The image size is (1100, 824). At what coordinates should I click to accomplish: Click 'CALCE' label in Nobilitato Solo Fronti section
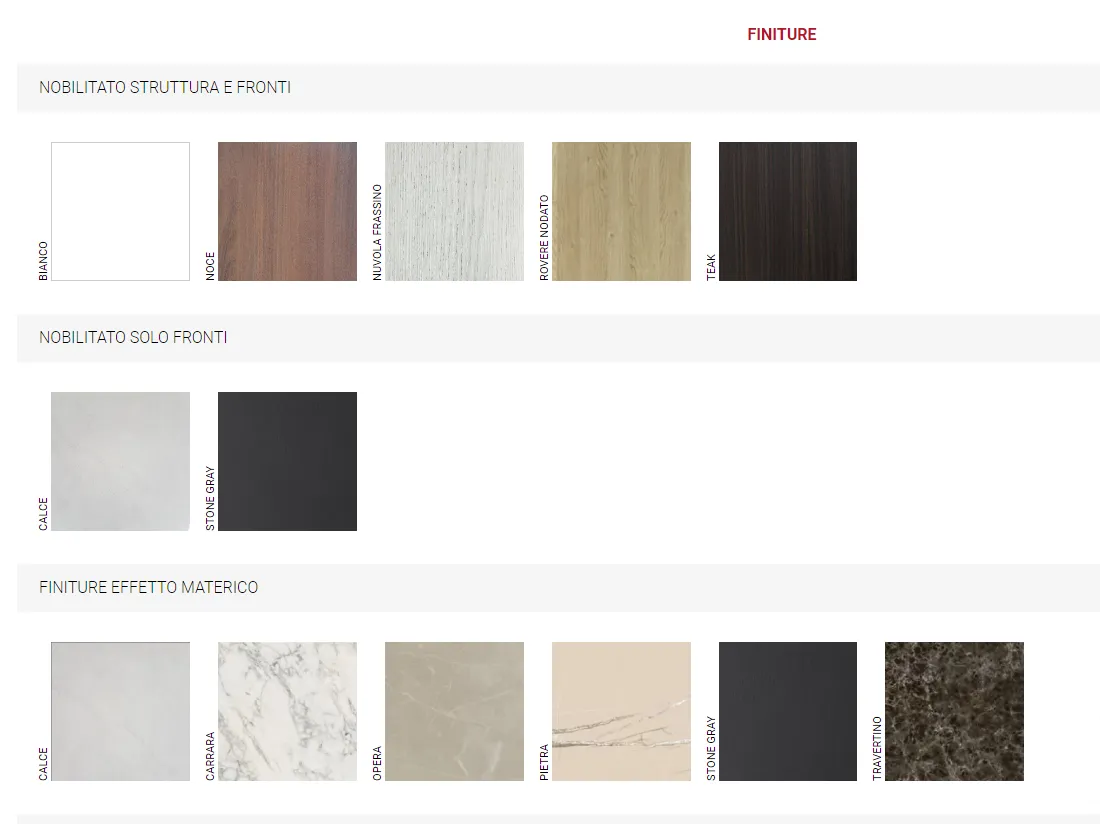point(43,514)
